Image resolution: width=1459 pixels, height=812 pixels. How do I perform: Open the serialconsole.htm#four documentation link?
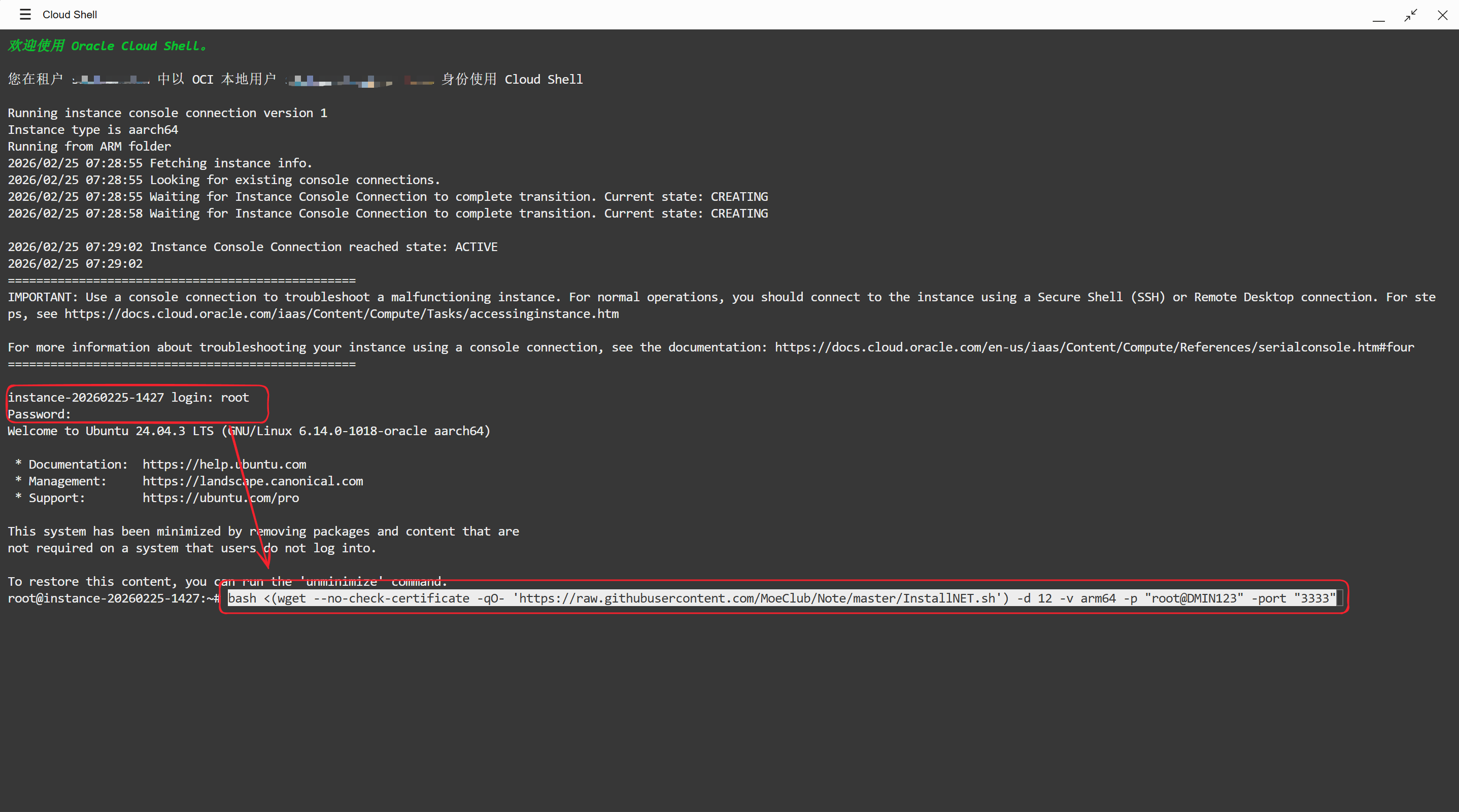(x=1094, y=347)
